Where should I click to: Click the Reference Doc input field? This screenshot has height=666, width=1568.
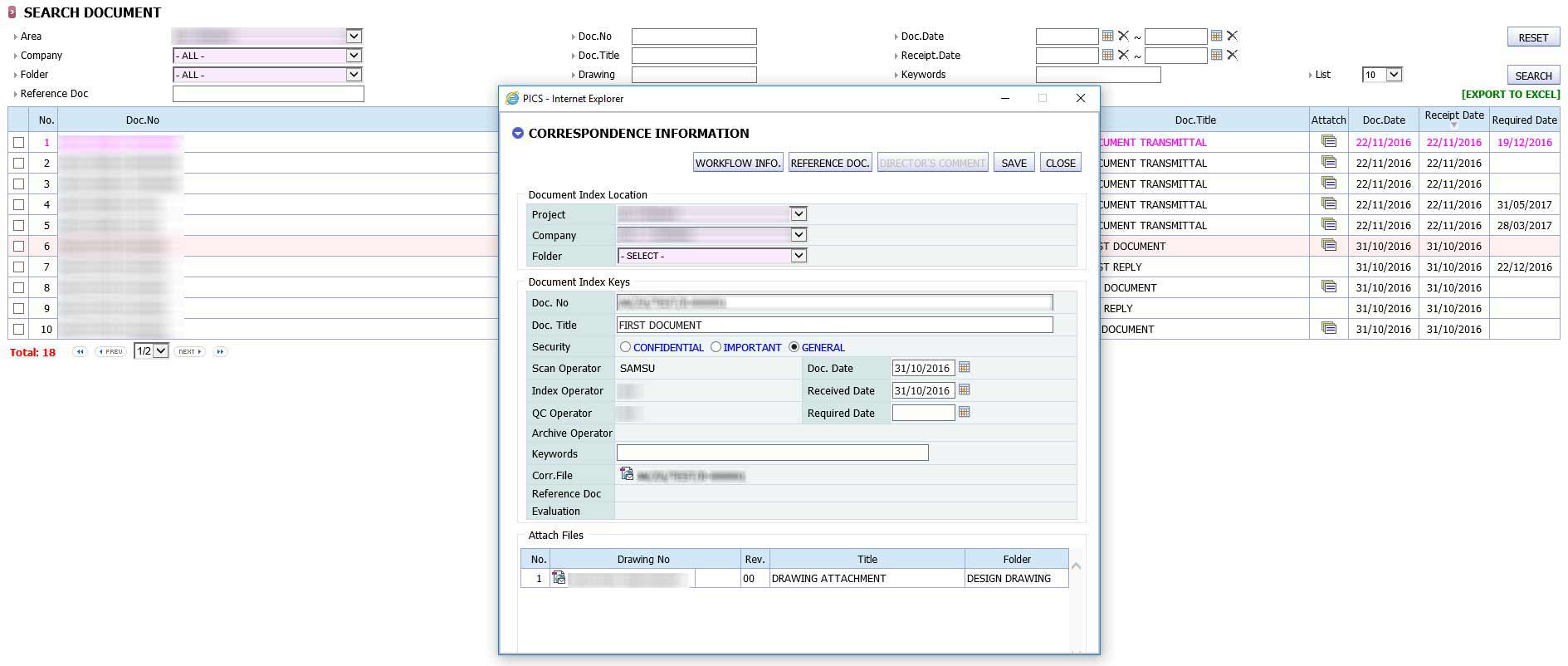[268, 93]
